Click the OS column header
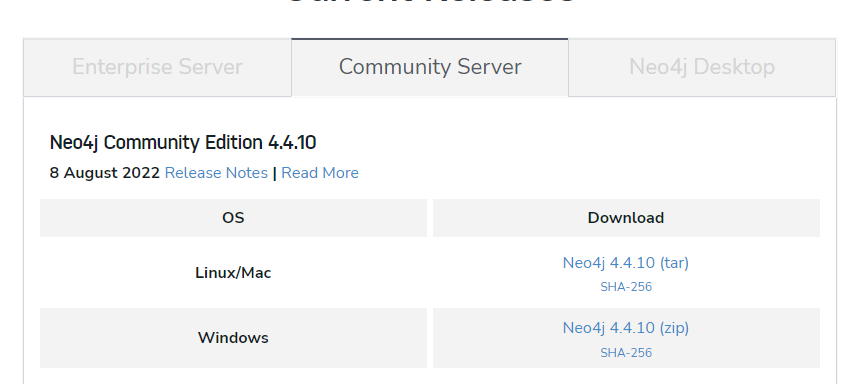 pyautogui.click(x=233, y=218)
